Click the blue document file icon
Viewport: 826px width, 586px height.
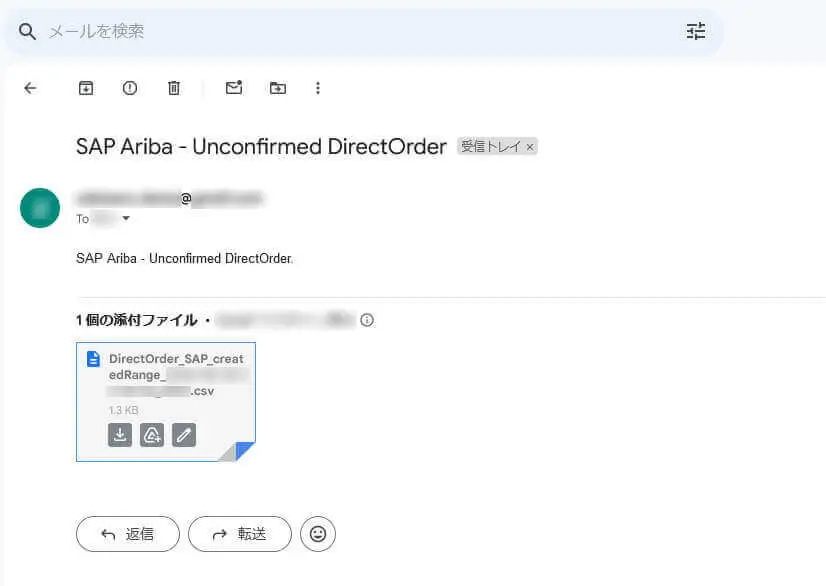93,359
